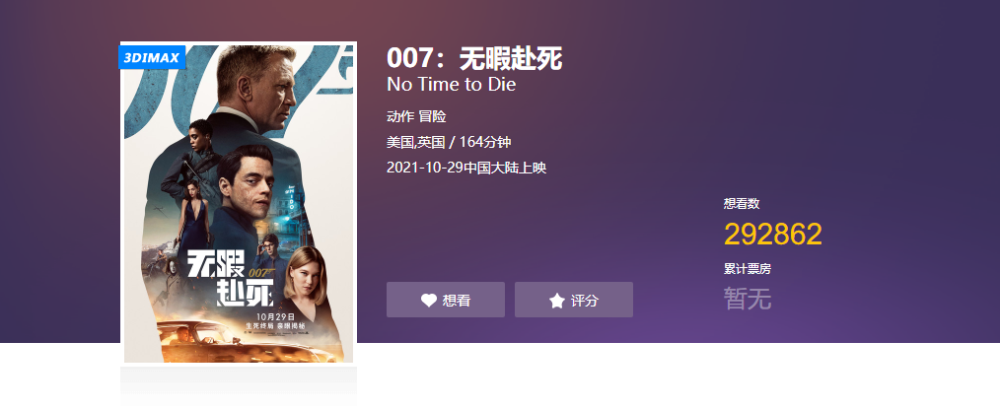
Task: Click the 想看 button label
Action: pos(457,301)
